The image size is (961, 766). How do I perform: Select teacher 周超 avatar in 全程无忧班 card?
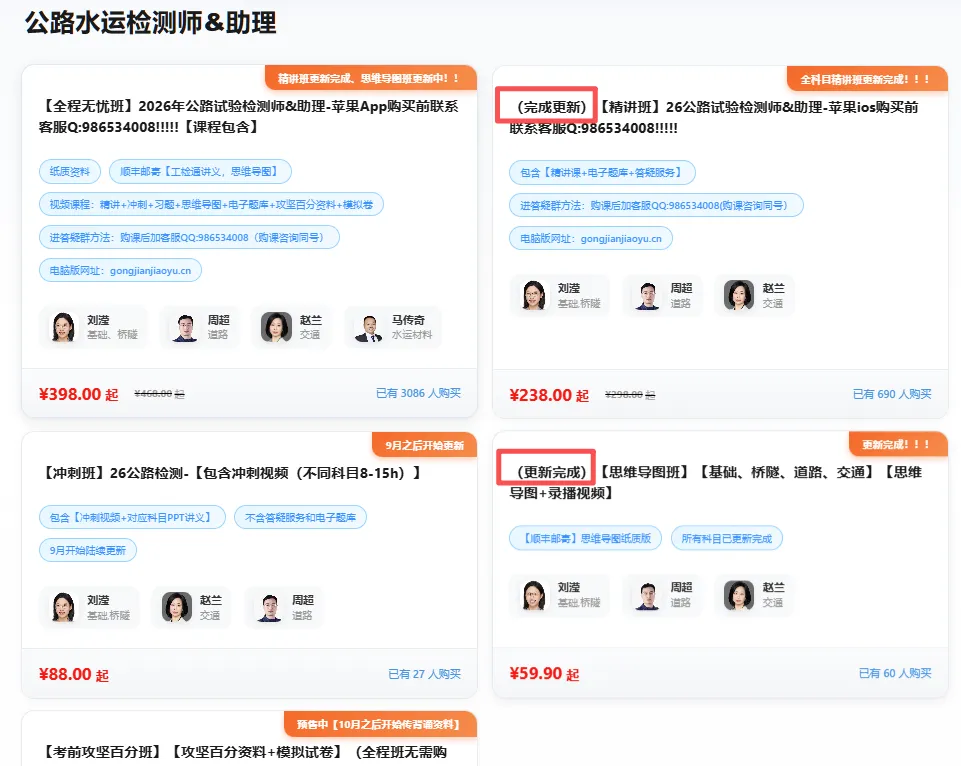[x=184, y=327]
